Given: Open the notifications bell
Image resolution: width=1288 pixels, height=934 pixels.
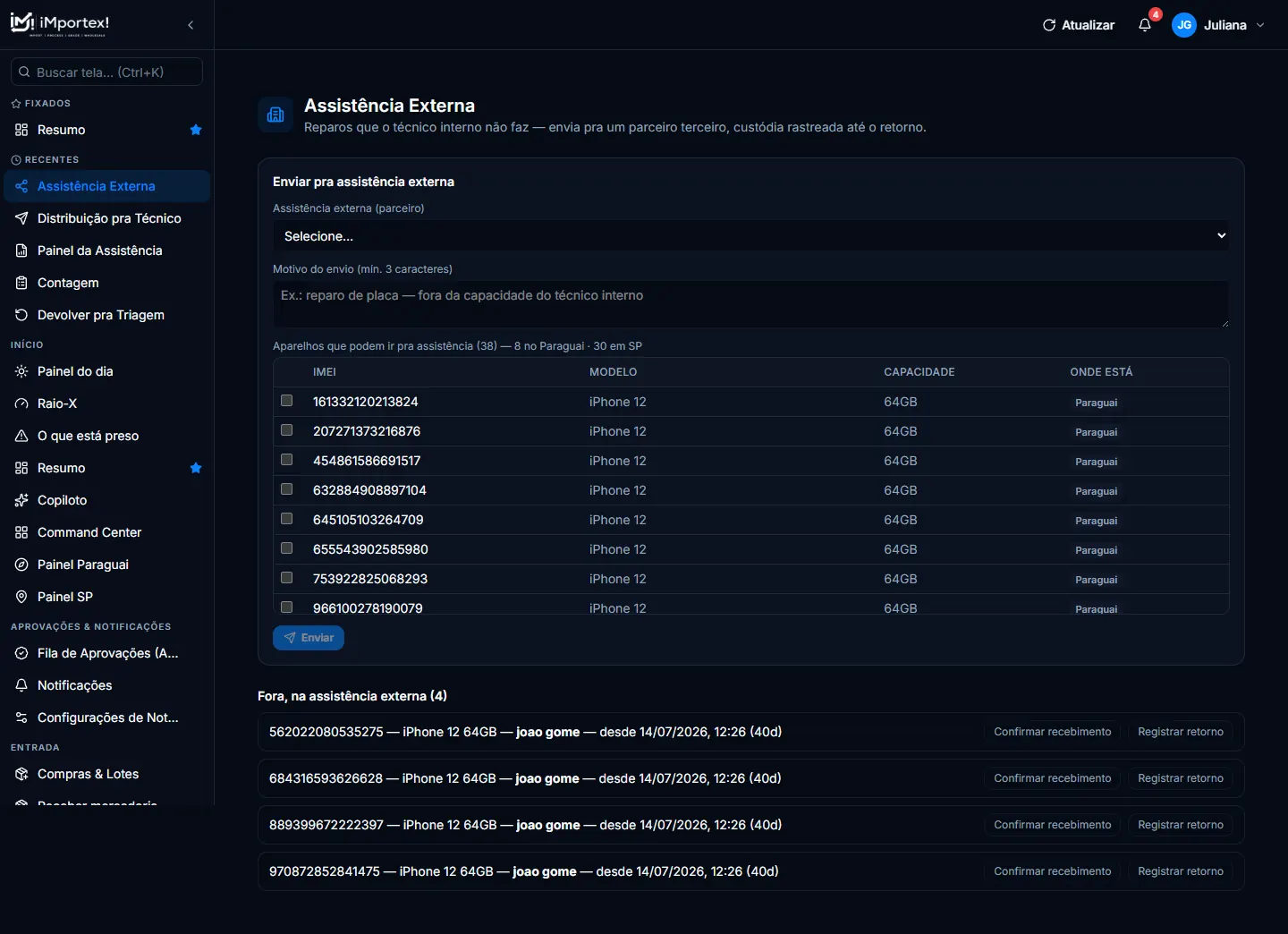Looking at the screenshot, I should pyautogui.click(x=1145, y=25).
